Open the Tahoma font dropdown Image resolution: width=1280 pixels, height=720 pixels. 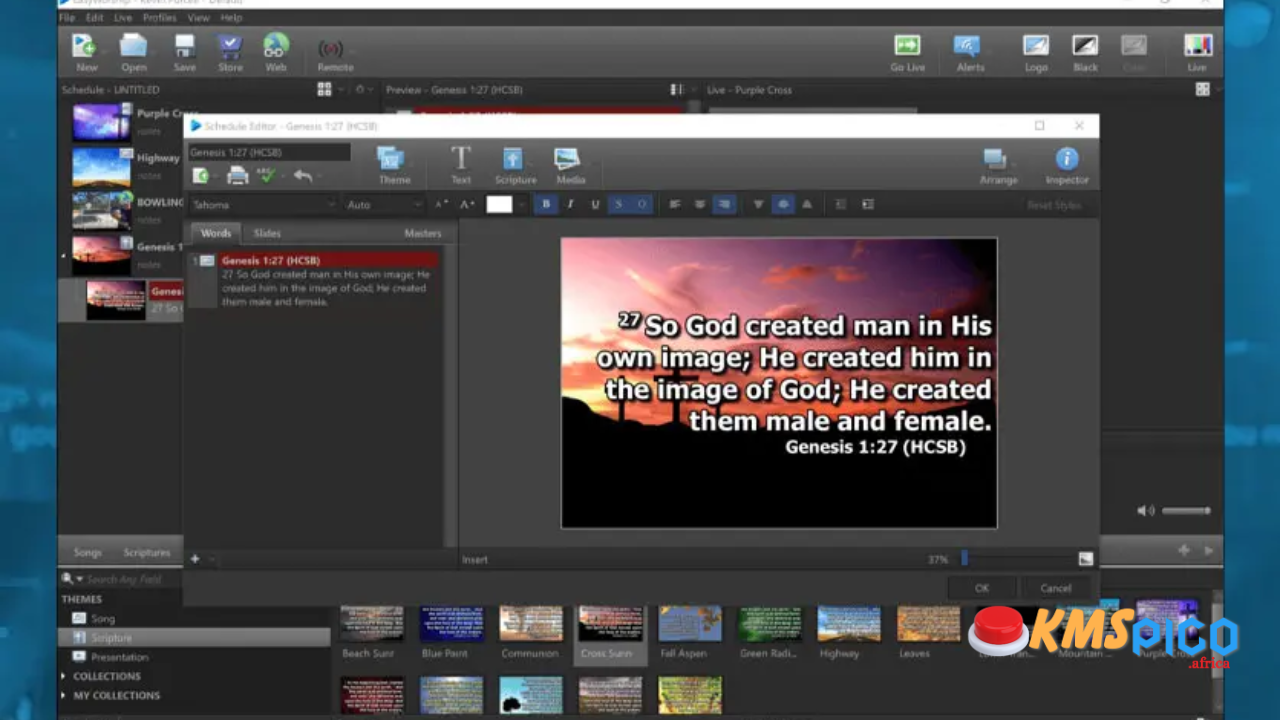point(263,204)
